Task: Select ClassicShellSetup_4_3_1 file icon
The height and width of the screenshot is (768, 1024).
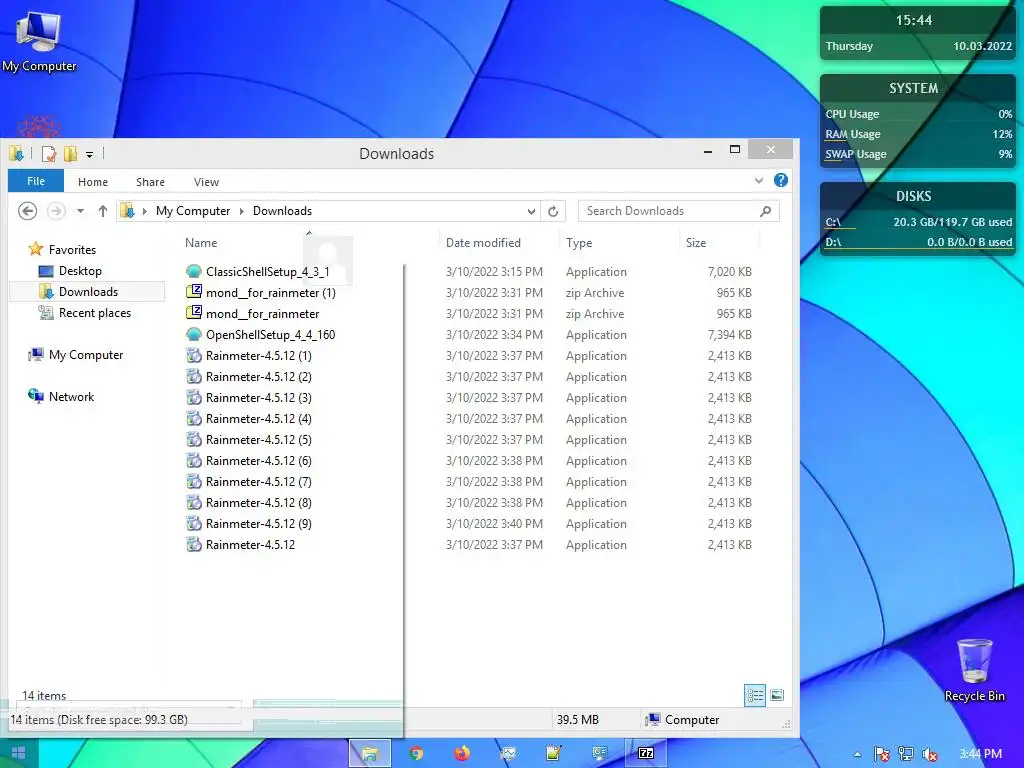Action: tap(193, 271)
